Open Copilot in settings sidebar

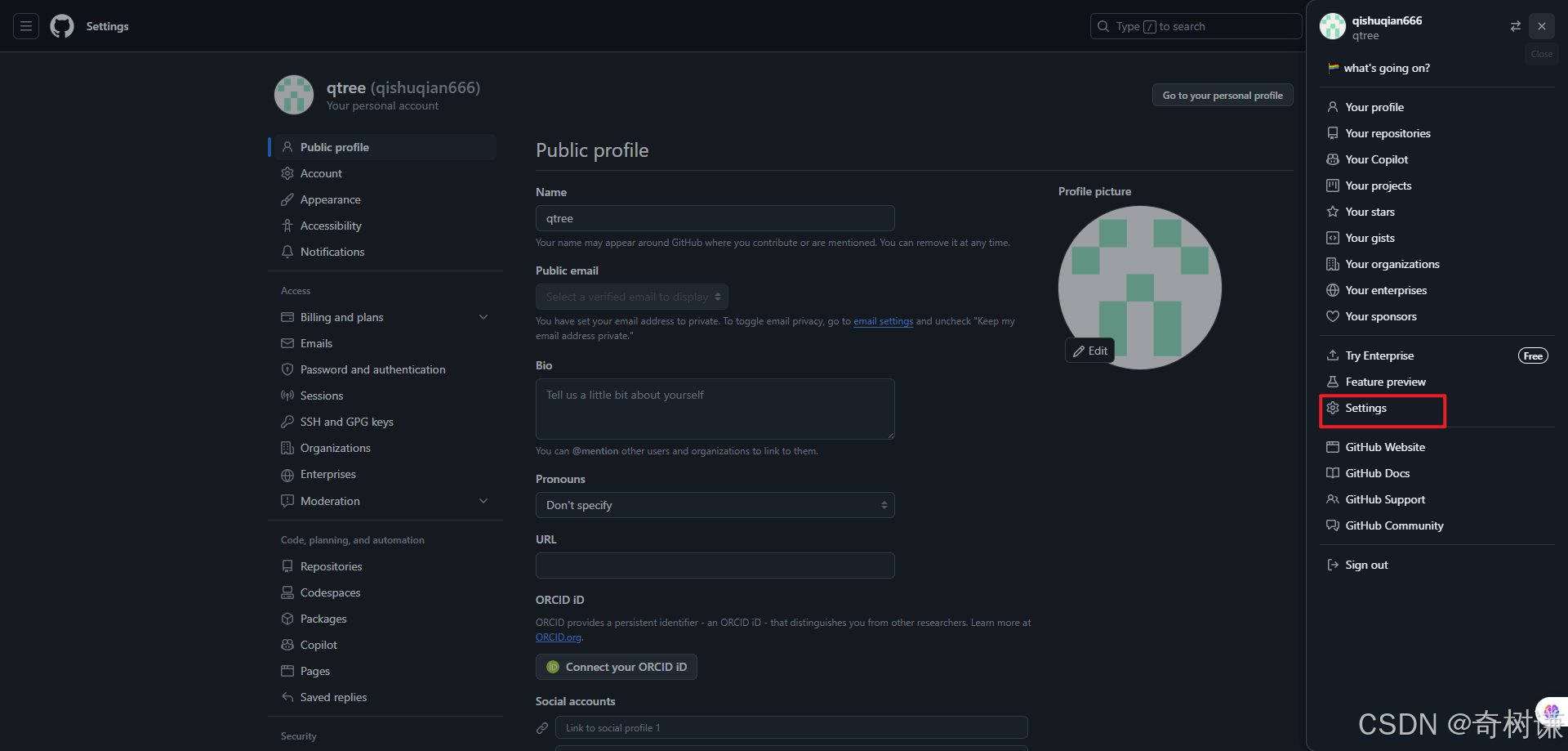pos(385,645)
